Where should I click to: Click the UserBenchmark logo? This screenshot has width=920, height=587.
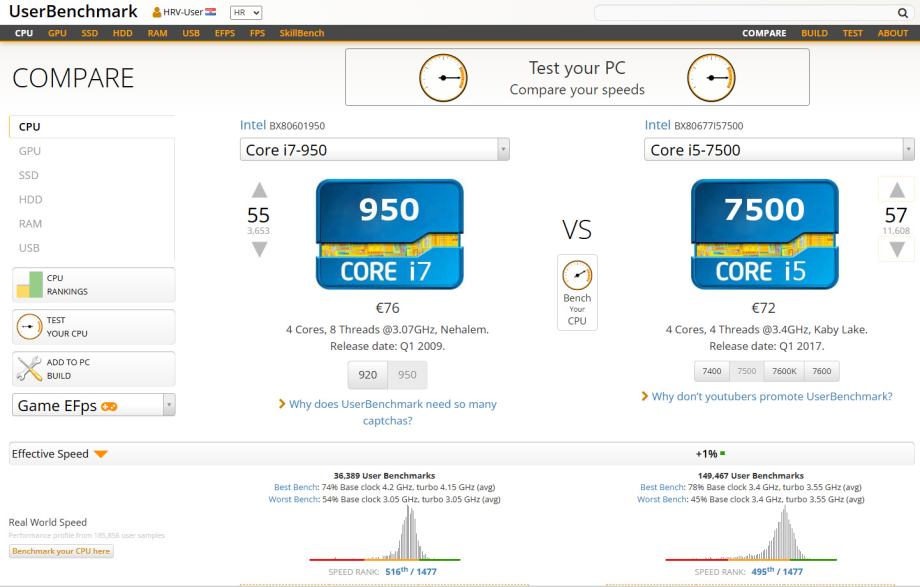73,12
